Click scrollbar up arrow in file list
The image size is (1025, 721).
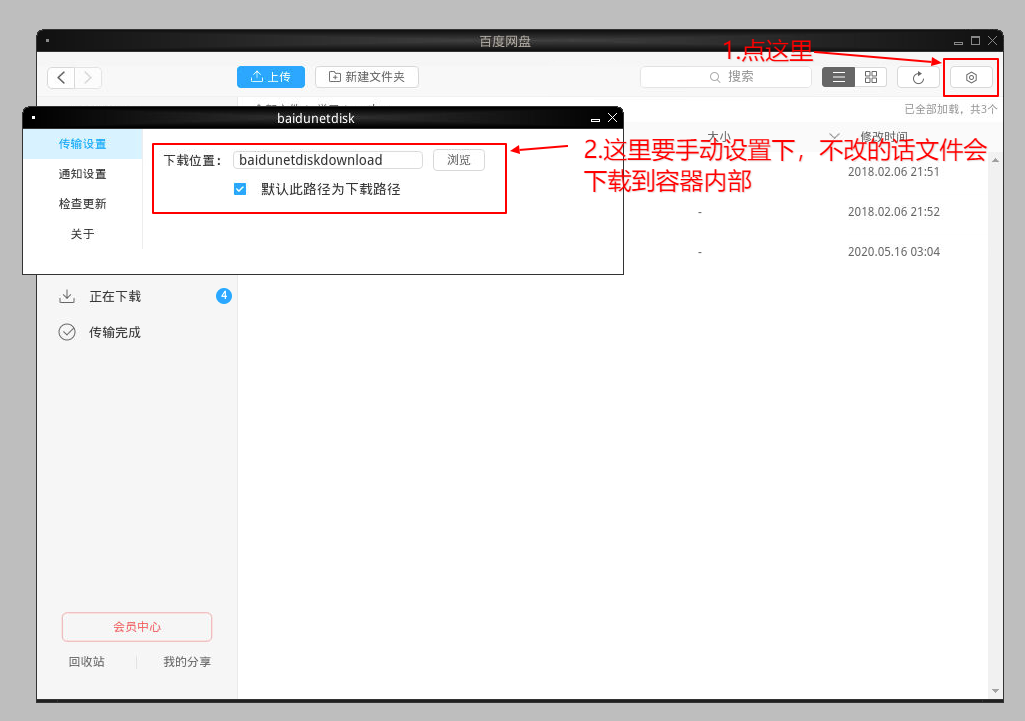[996, 160]
